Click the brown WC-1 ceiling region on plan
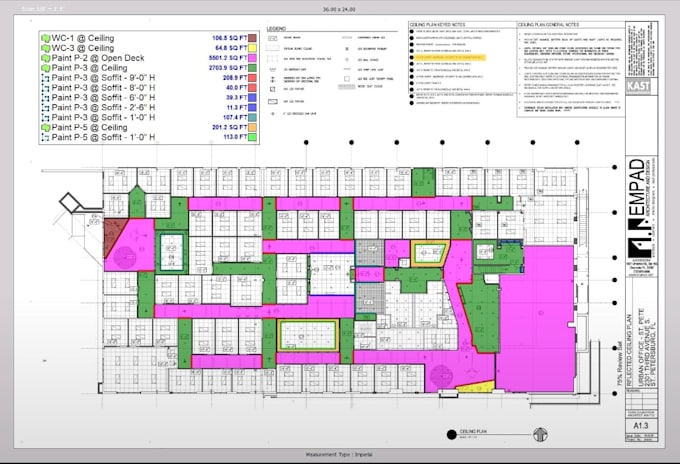 tap(112, 233)
